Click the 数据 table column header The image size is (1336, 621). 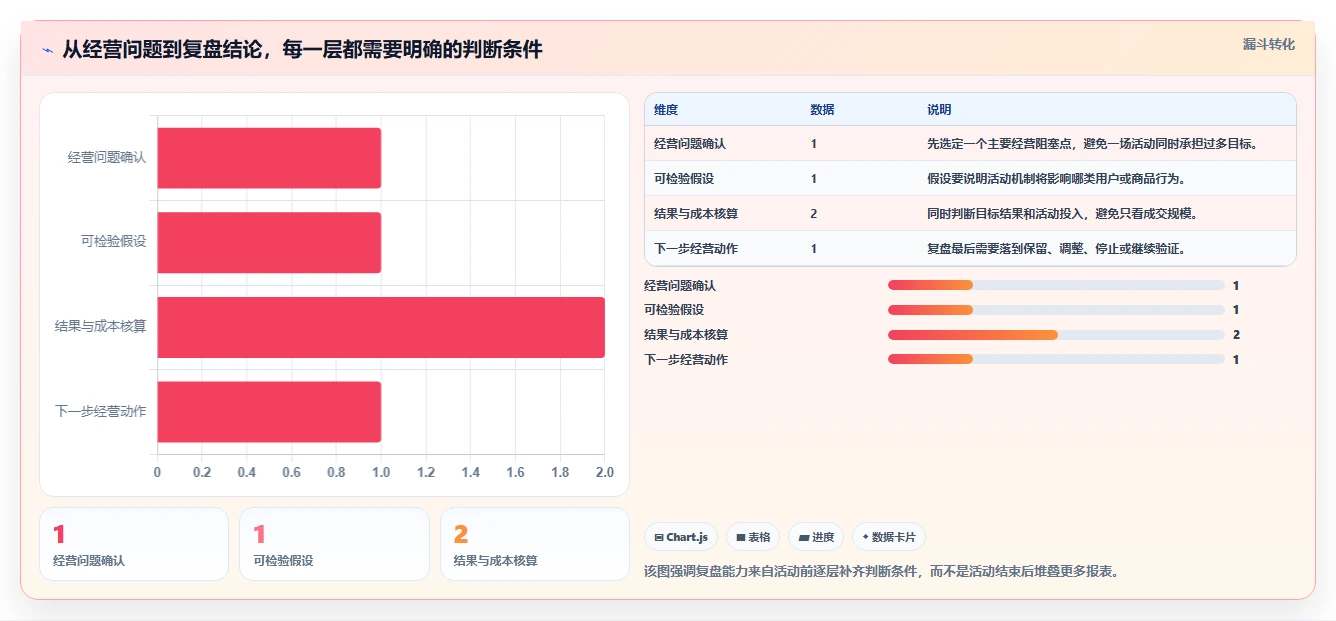822,110
